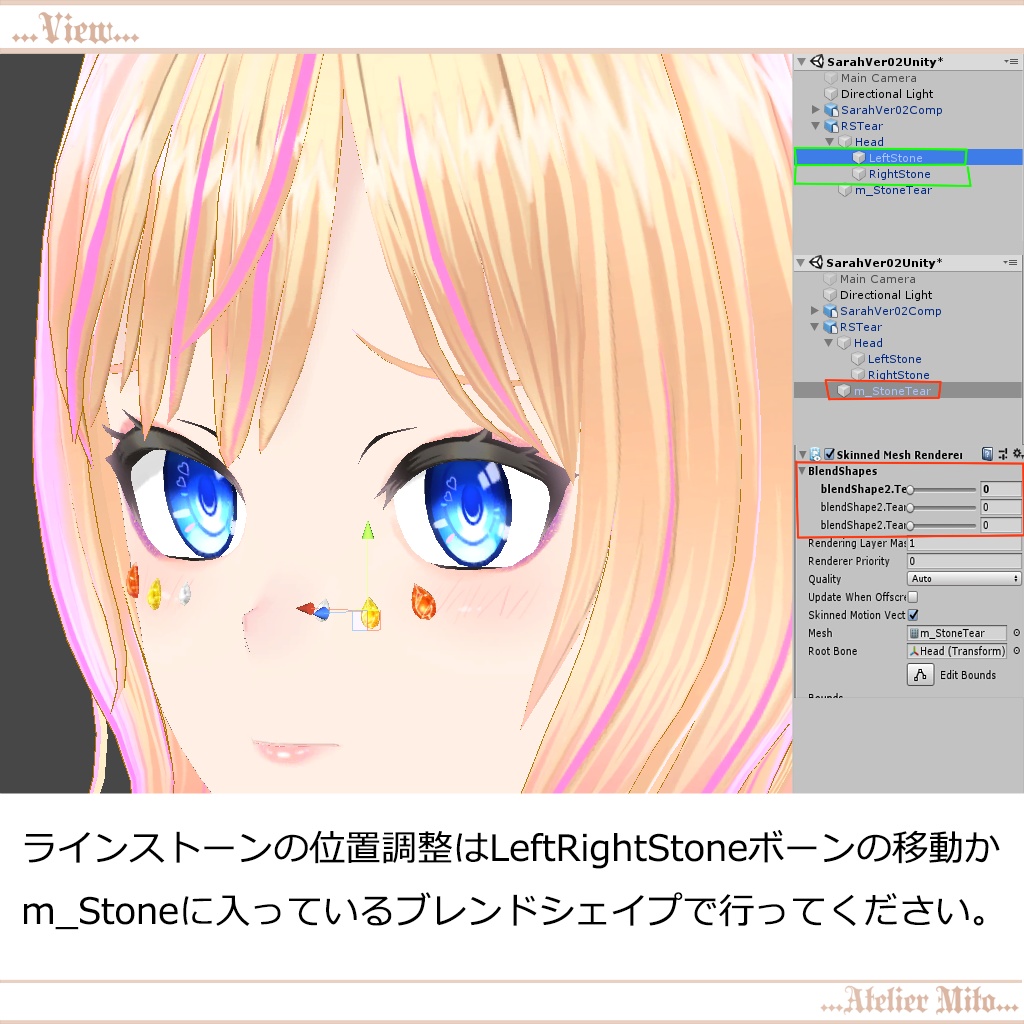The image size is (1024, 1024).
Task: Open the Skinned Mesh Renderer help icon
Action: pos(987,454)
